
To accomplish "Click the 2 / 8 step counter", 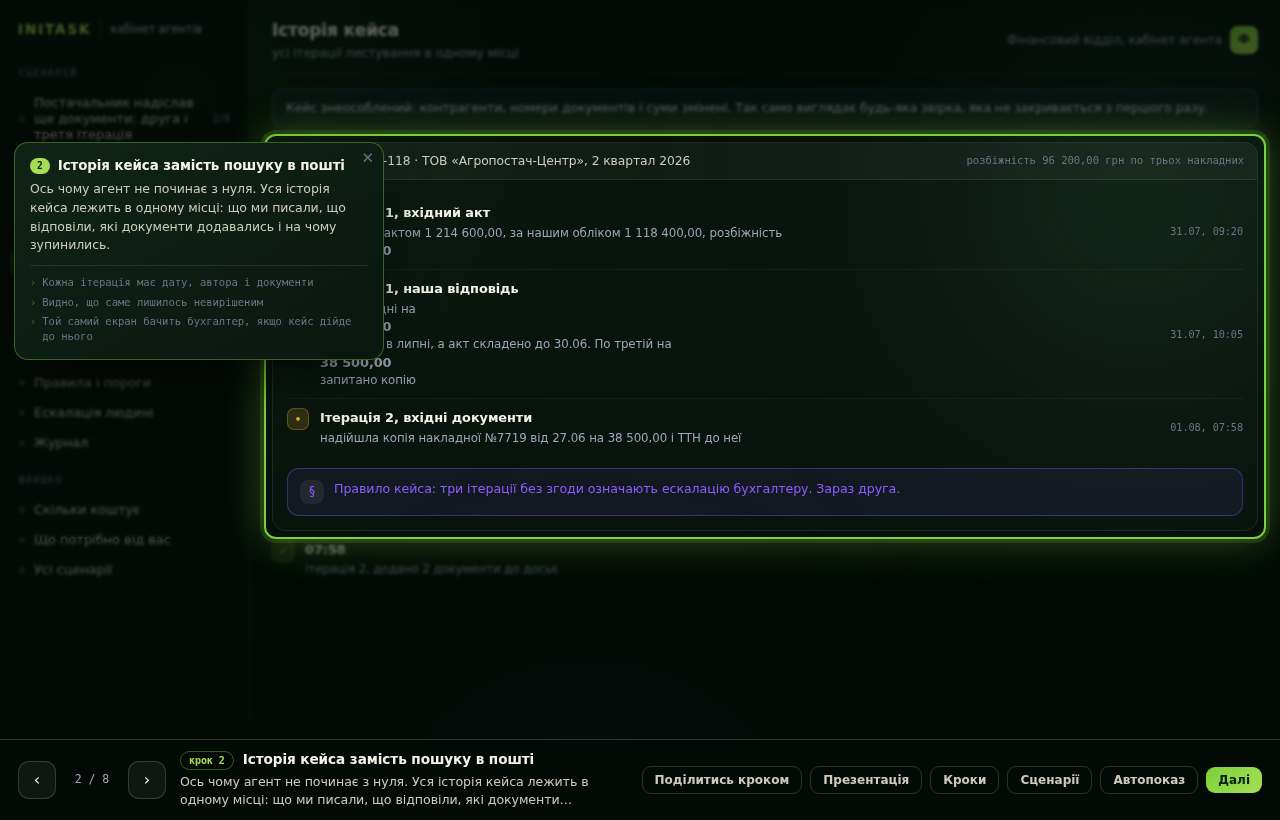I will (x=92, y=779).
